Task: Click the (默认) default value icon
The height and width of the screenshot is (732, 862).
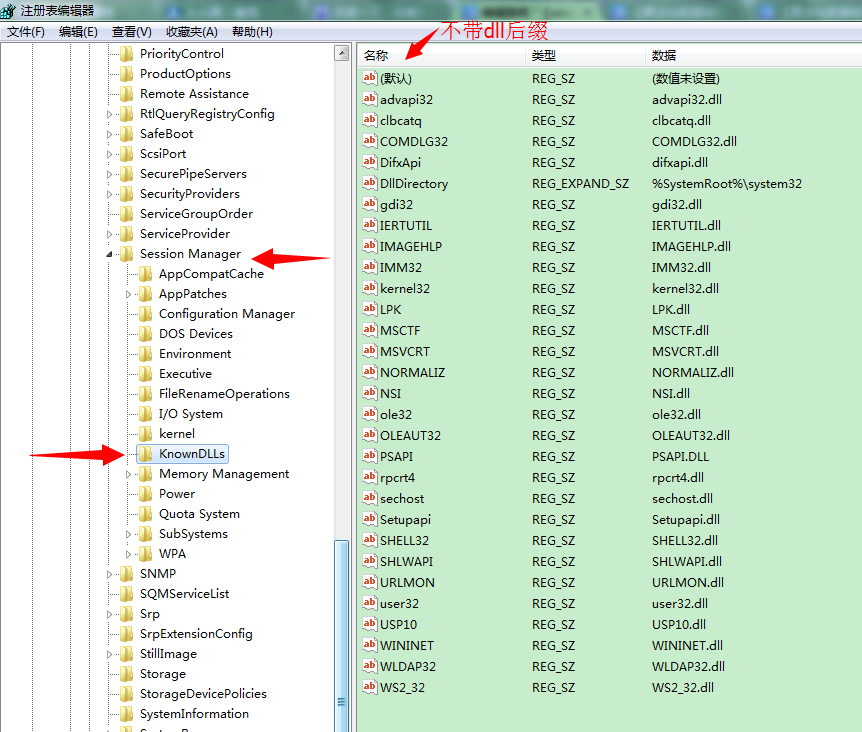Action: (x=369, y=78)
